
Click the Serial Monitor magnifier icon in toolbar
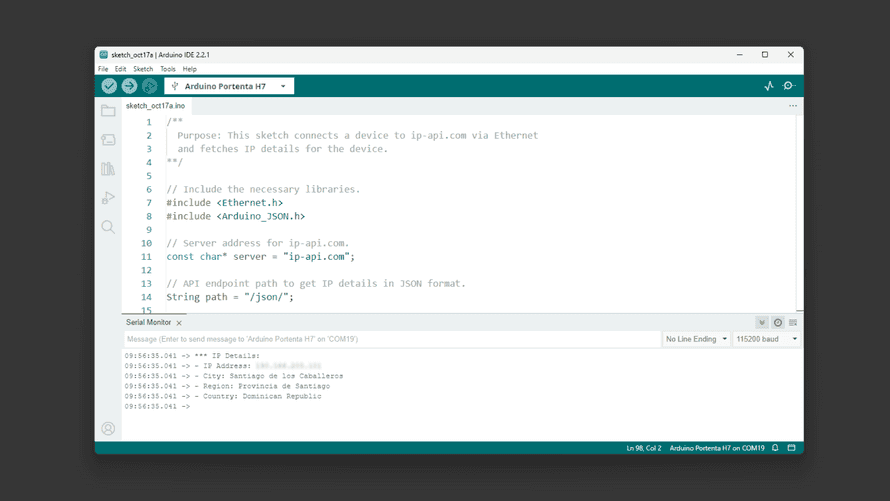(789, 86)
